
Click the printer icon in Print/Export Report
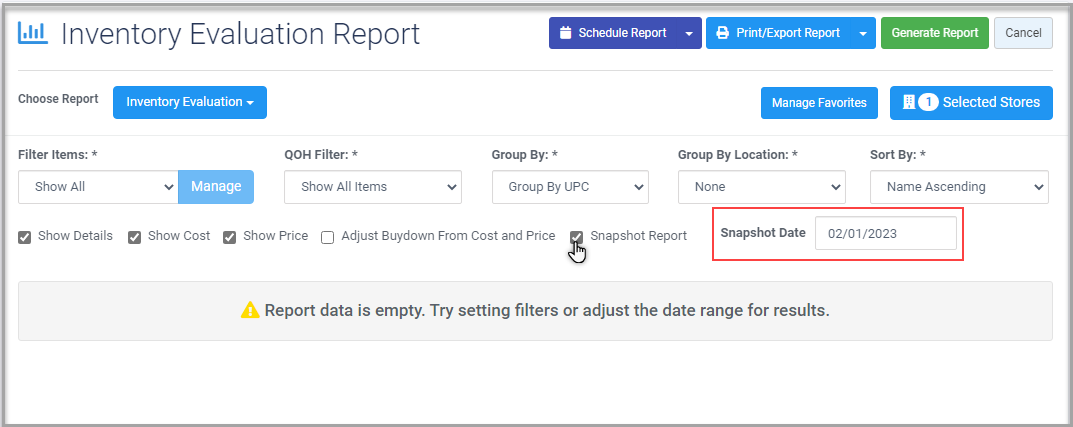722,33
